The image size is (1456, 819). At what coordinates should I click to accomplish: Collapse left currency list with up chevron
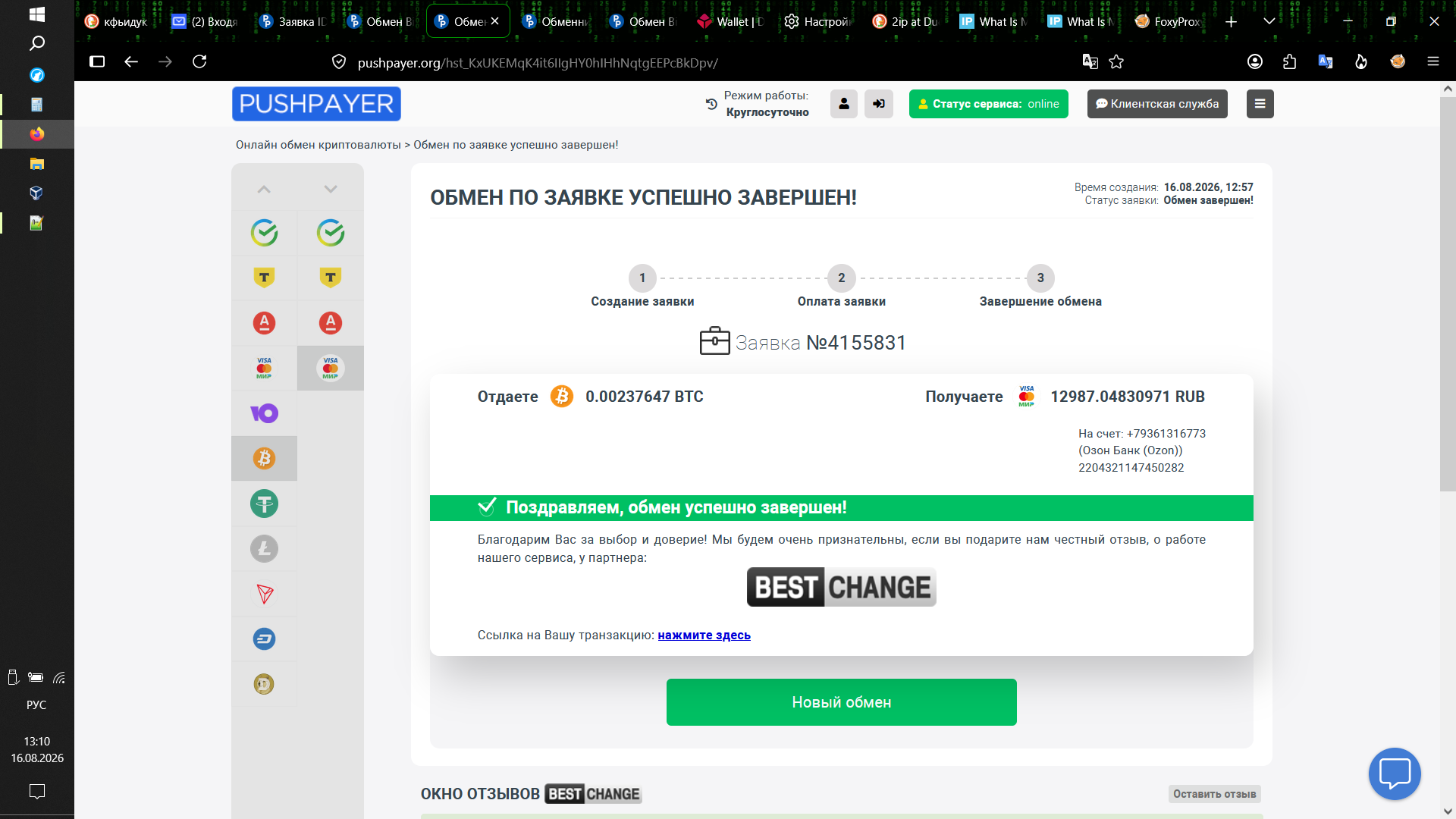pos(264,189)
